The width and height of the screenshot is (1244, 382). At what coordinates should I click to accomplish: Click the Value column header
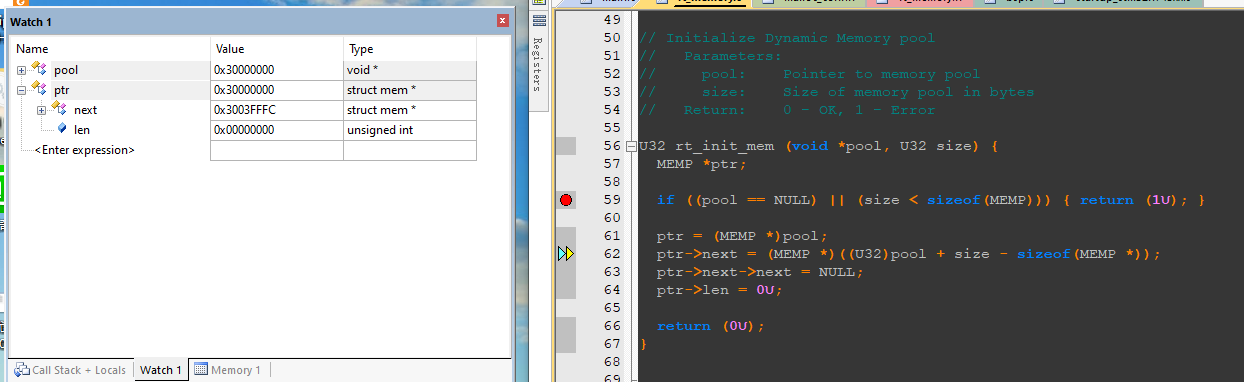(277, 49)
